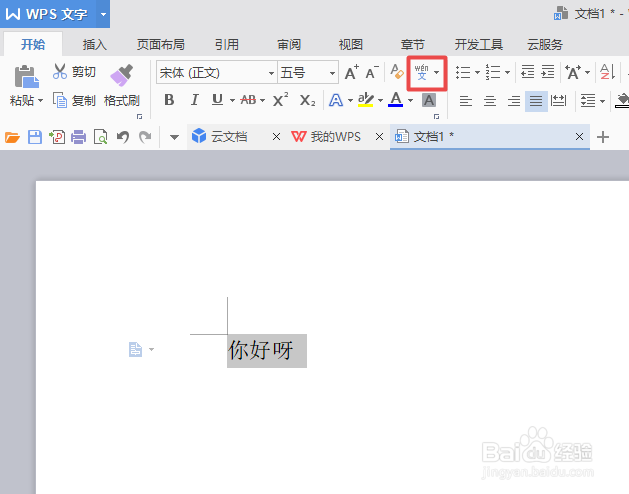Undo last action

point(123,137)
